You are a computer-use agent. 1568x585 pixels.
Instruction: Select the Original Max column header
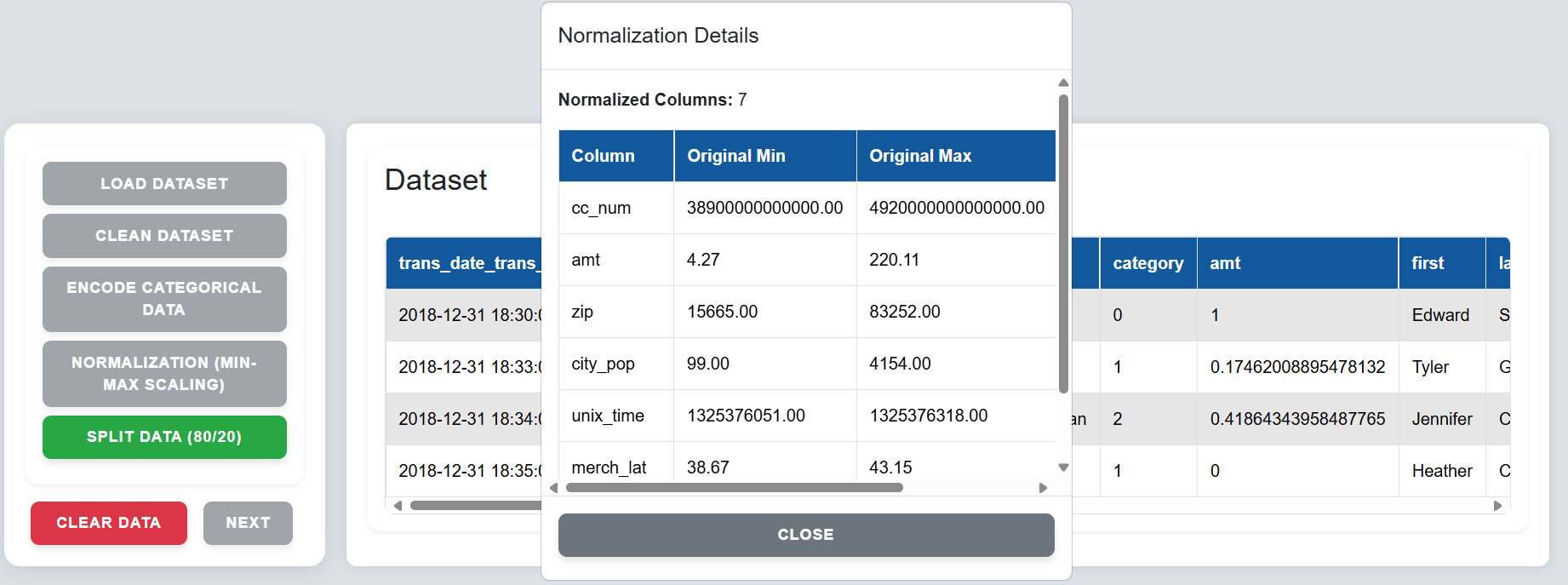click(956, 156)
